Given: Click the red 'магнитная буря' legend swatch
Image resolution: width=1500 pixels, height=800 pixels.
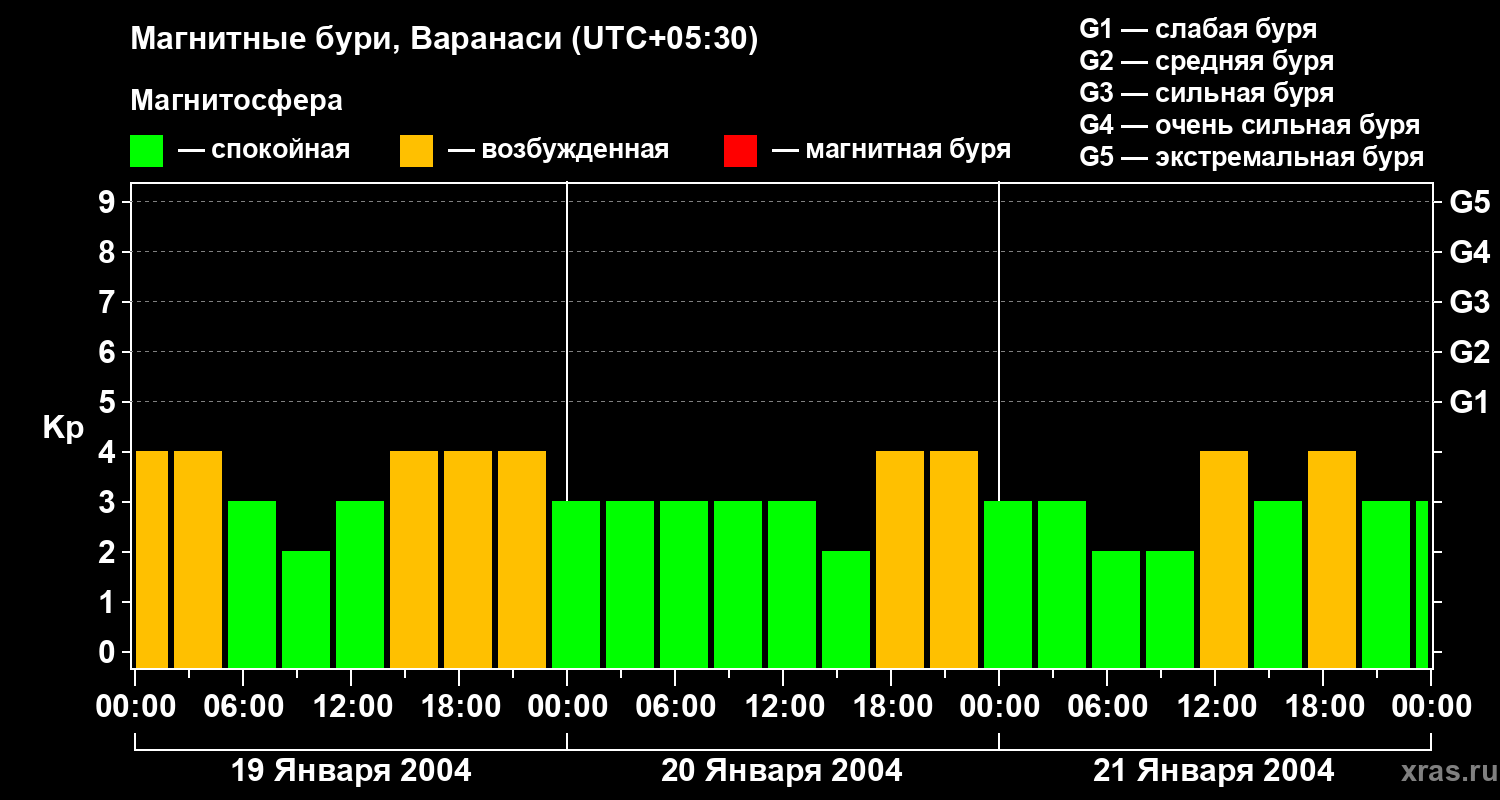Looking at the screenshot, I should click(740, 151).
